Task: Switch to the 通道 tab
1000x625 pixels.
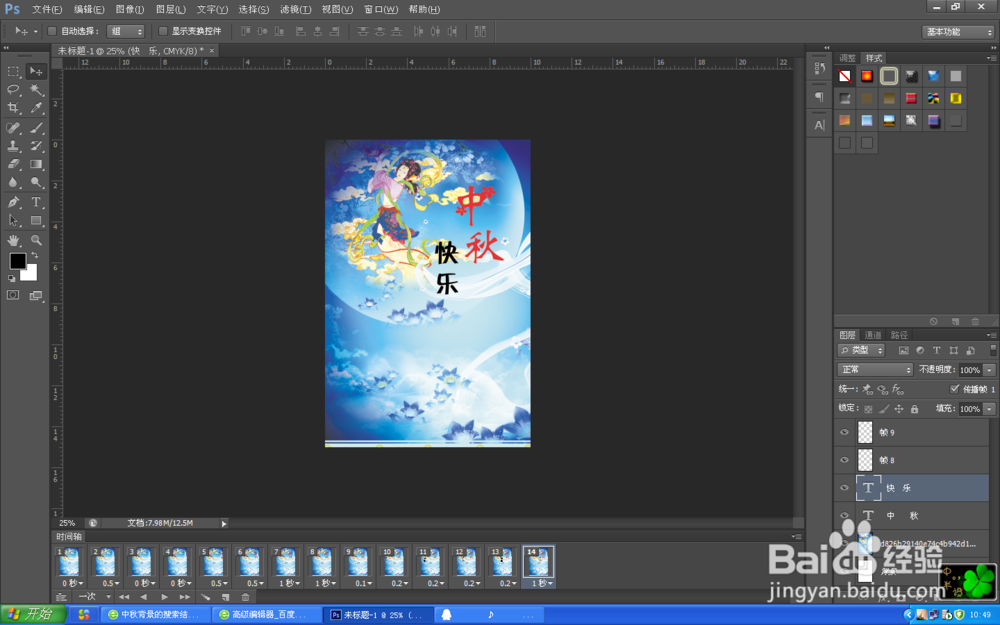Action: click(x=873, y=335)
